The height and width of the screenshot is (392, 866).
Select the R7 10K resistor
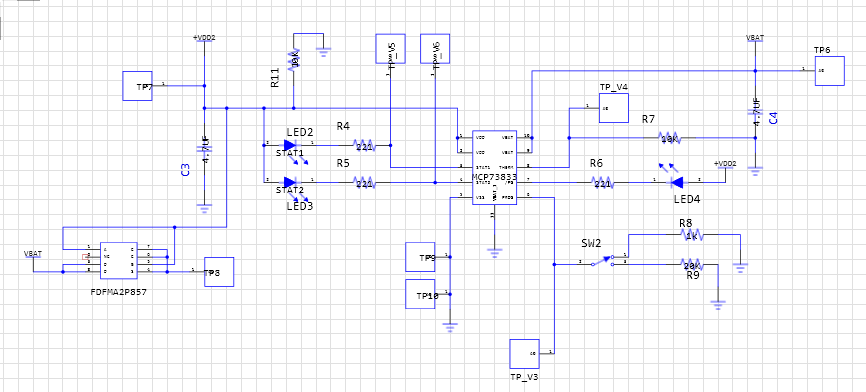point(669,138)
